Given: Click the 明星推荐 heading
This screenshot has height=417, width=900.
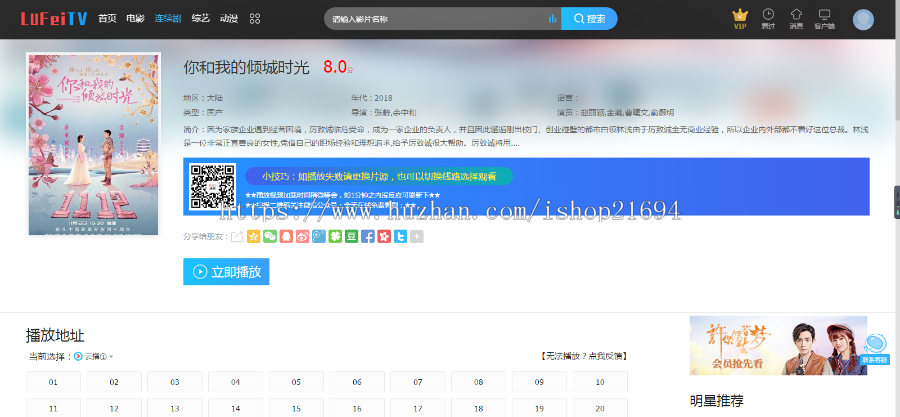Looking at the screenshot, I should point(717,400).
